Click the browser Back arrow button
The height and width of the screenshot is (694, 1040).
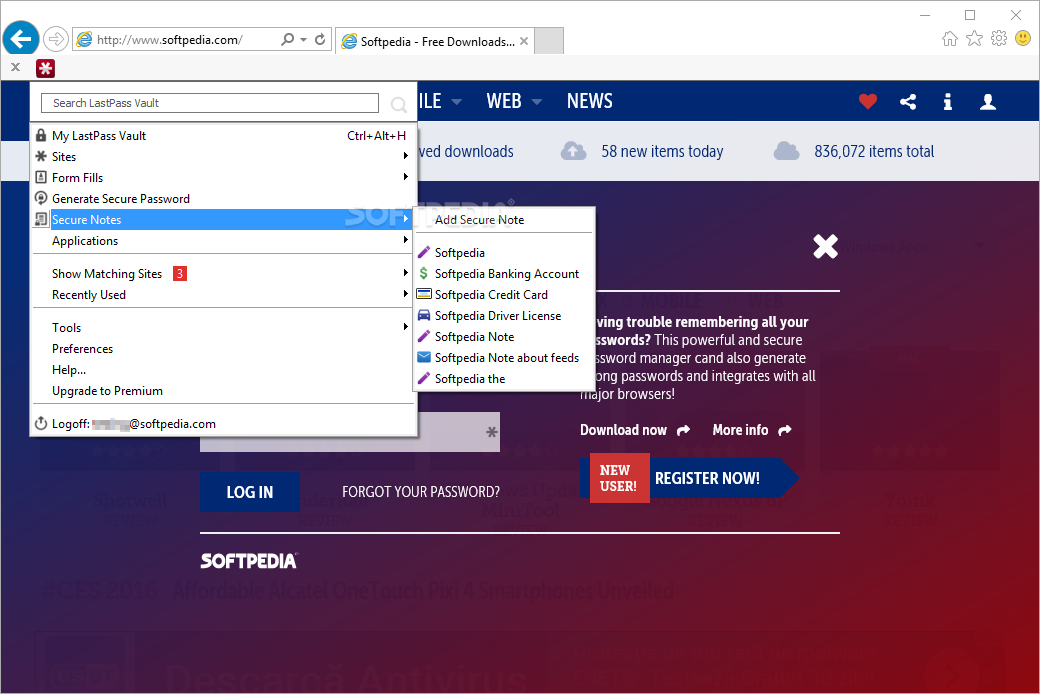pyautogui.click(x=21, y=40)
